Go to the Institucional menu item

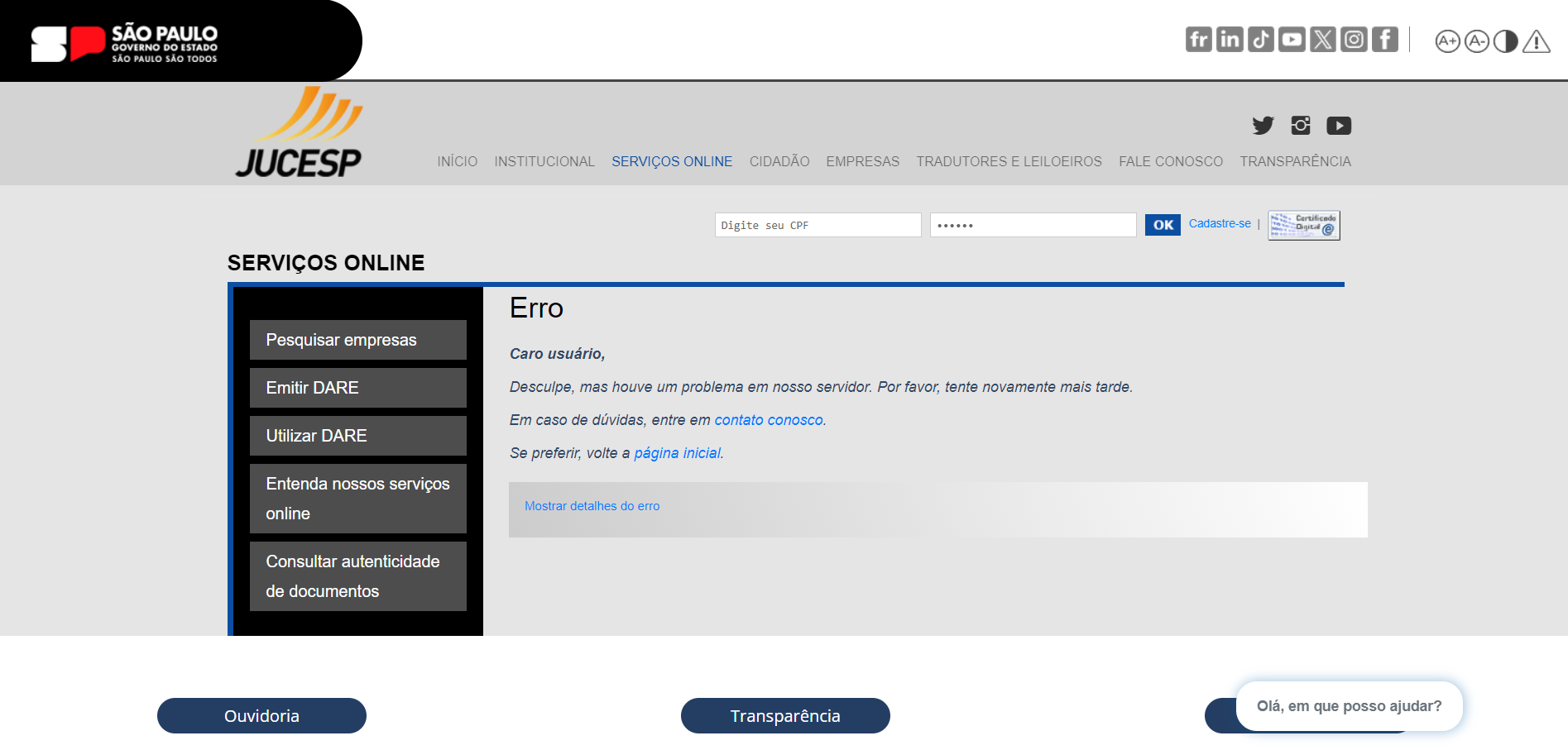[544, 162]
